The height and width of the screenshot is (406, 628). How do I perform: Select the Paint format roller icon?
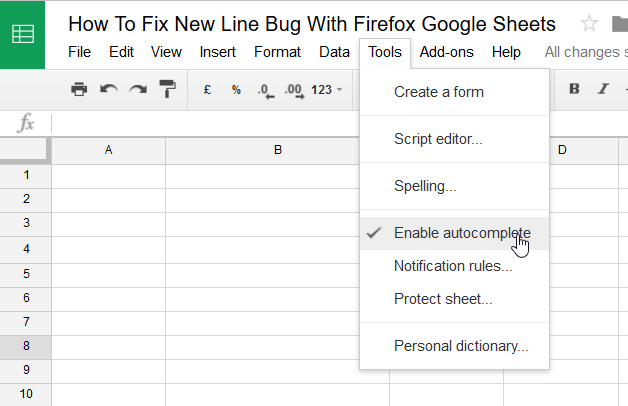167,89
